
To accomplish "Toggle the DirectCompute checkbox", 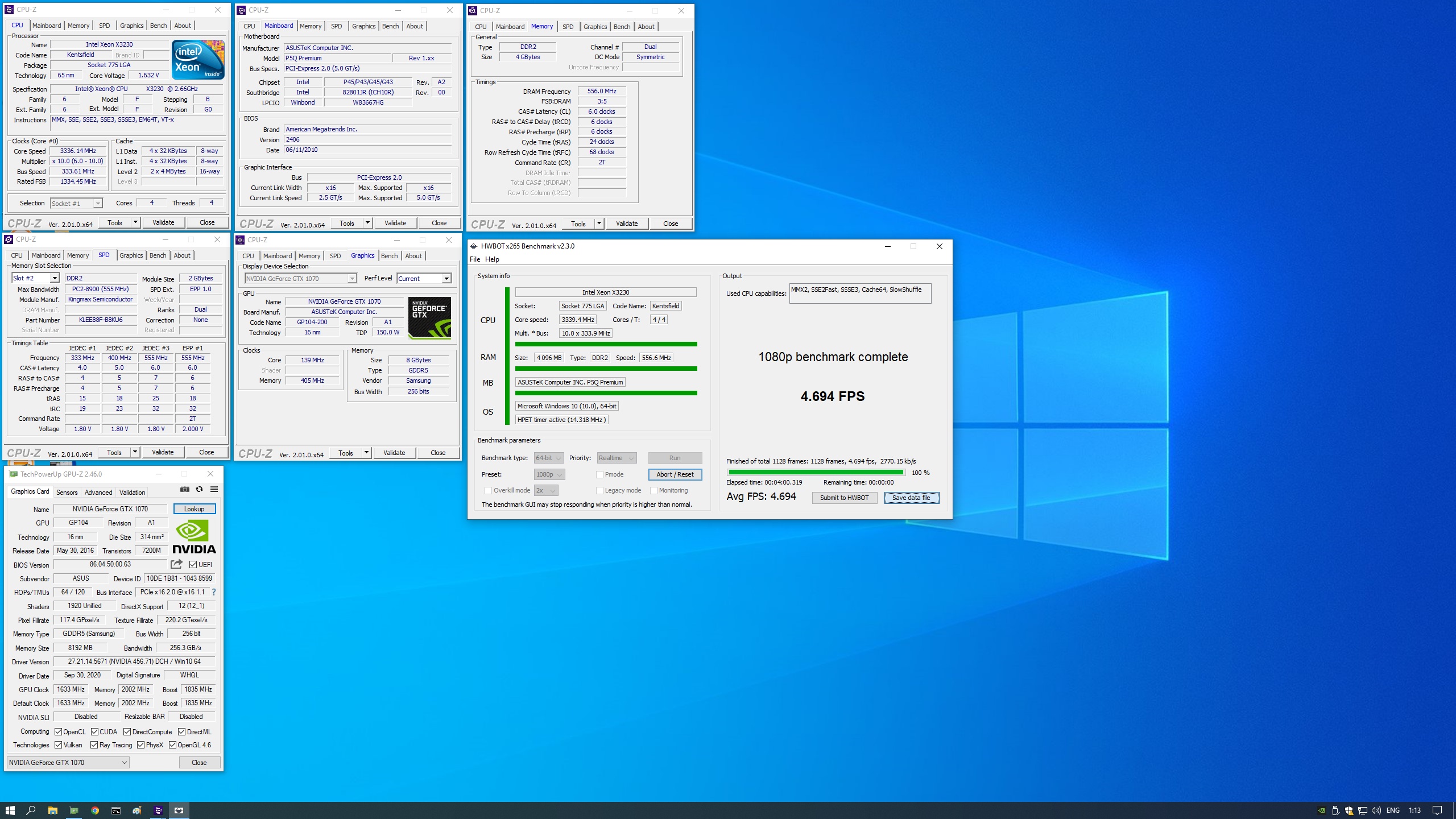I will click(x=127, y=732).
